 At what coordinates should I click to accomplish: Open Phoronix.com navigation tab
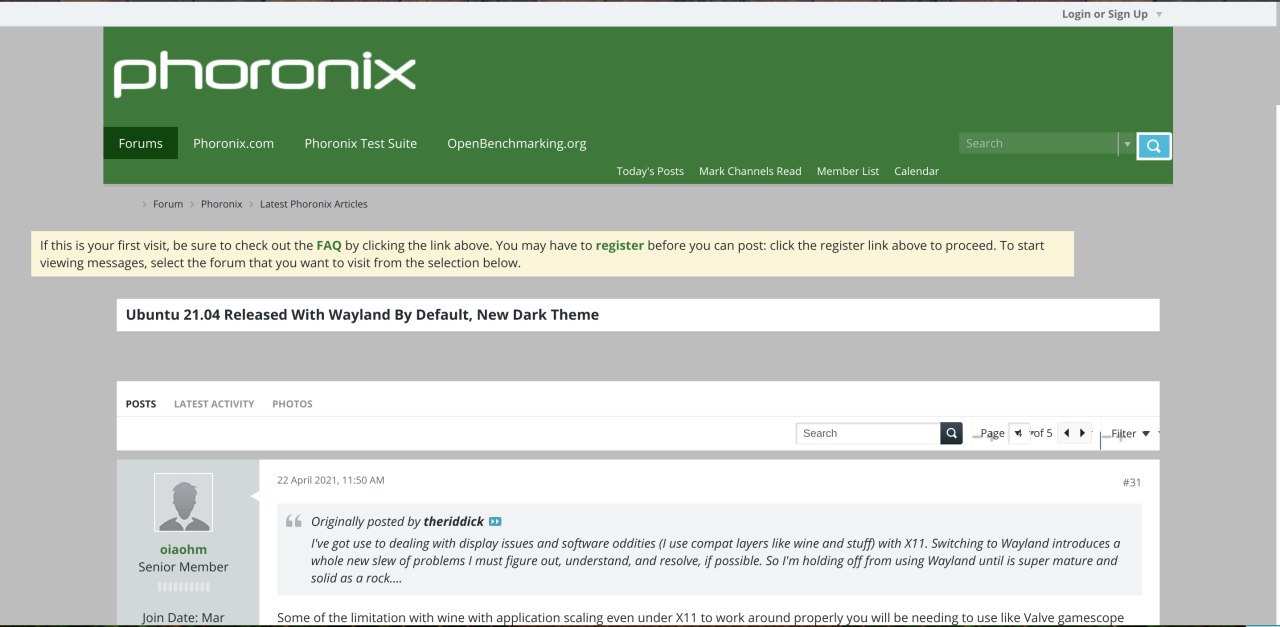tap(233, 143)
